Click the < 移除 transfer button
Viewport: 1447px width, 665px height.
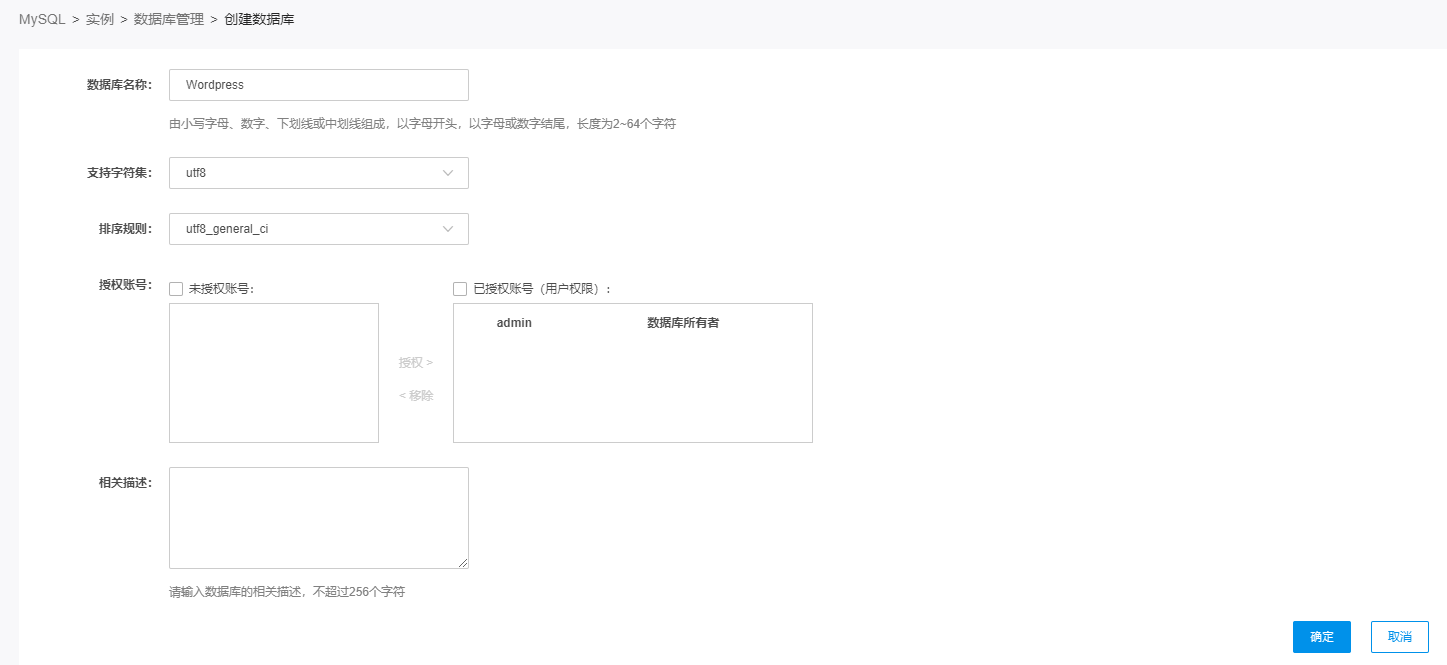pos(416,395)
